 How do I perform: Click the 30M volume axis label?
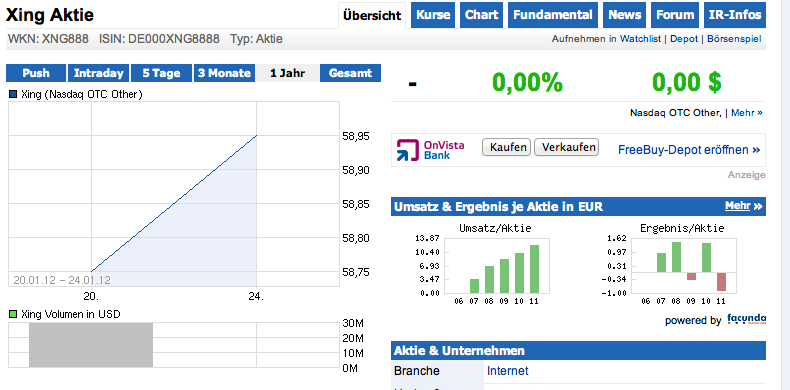[x=353, y=323]
